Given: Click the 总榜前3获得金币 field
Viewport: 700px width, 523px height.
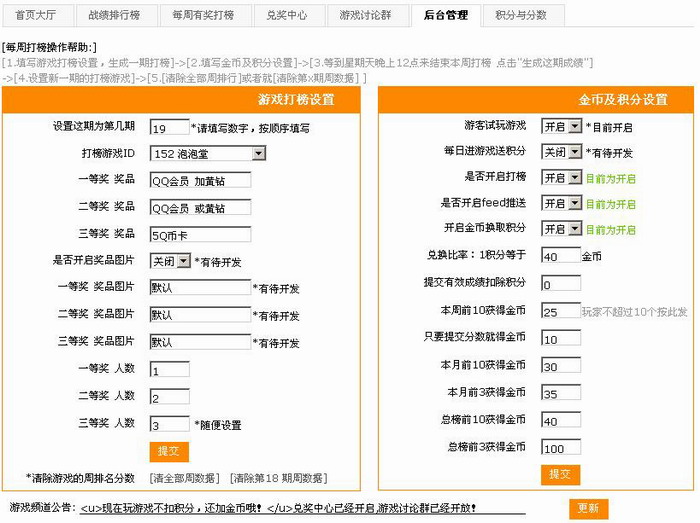Looking at the screenshot, I should (561, 447).
